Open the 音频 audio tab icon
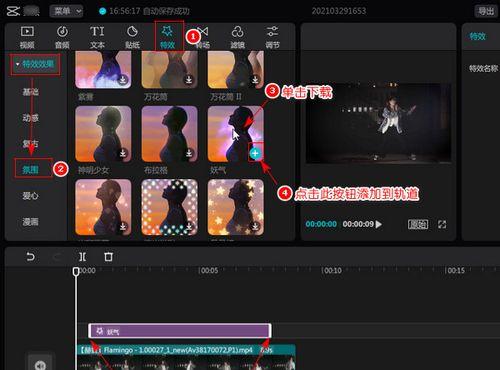 (x=62, y=32)
